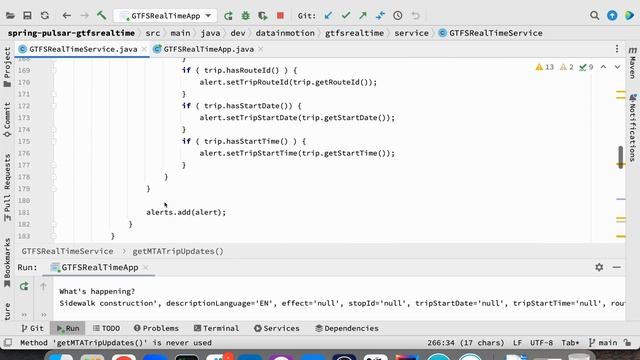Save all using the floppy disk icon
Screen dimensions: 640x360
click(27, 16)
